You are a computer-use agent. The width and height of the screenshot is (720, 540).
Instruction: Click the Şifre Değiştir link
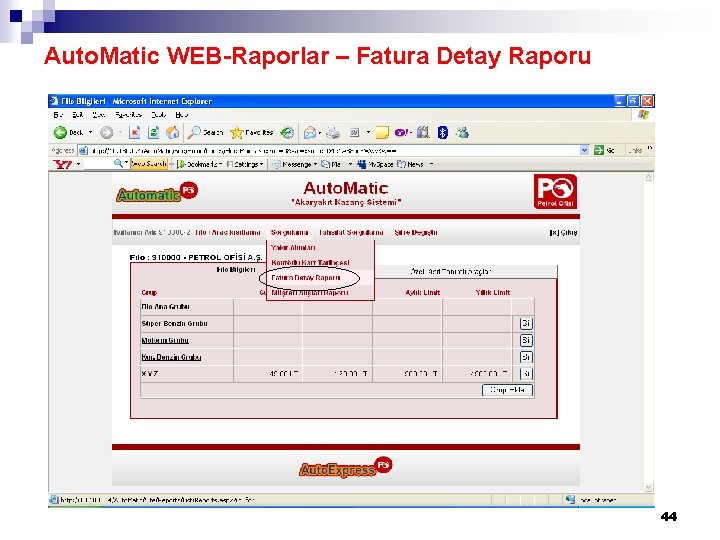[x=416, y=233]
